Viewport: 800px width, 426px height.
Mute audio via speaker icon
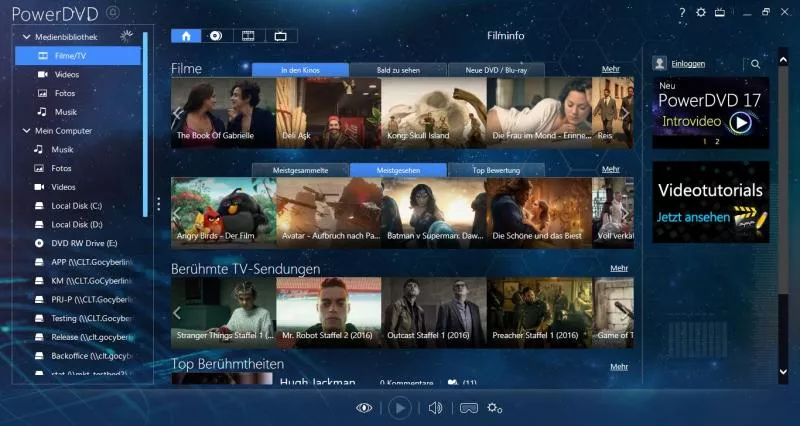click(x=435, y=408)
